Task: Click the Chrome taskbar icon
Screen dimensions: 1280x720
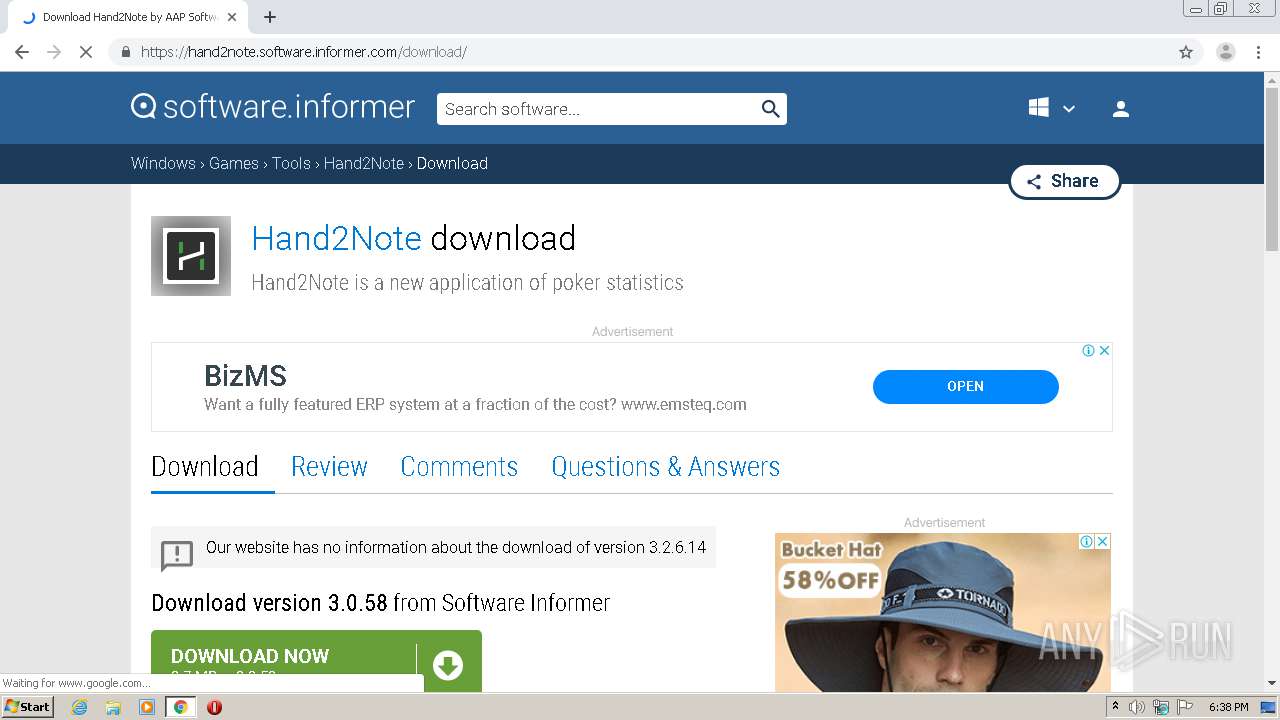Action: pos(180,707)
